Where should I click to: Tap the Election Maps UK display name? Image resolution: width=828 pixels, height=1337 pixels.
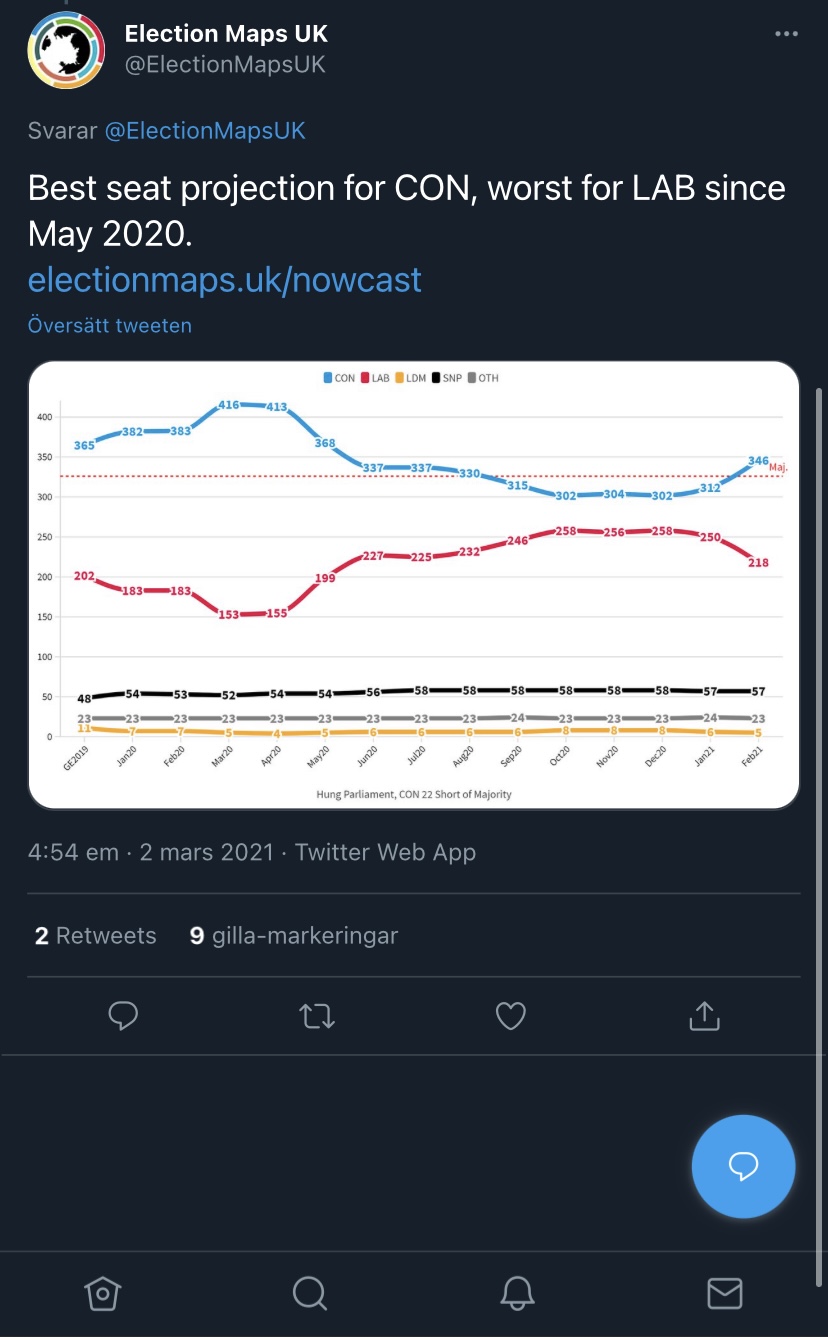(226, 34)
